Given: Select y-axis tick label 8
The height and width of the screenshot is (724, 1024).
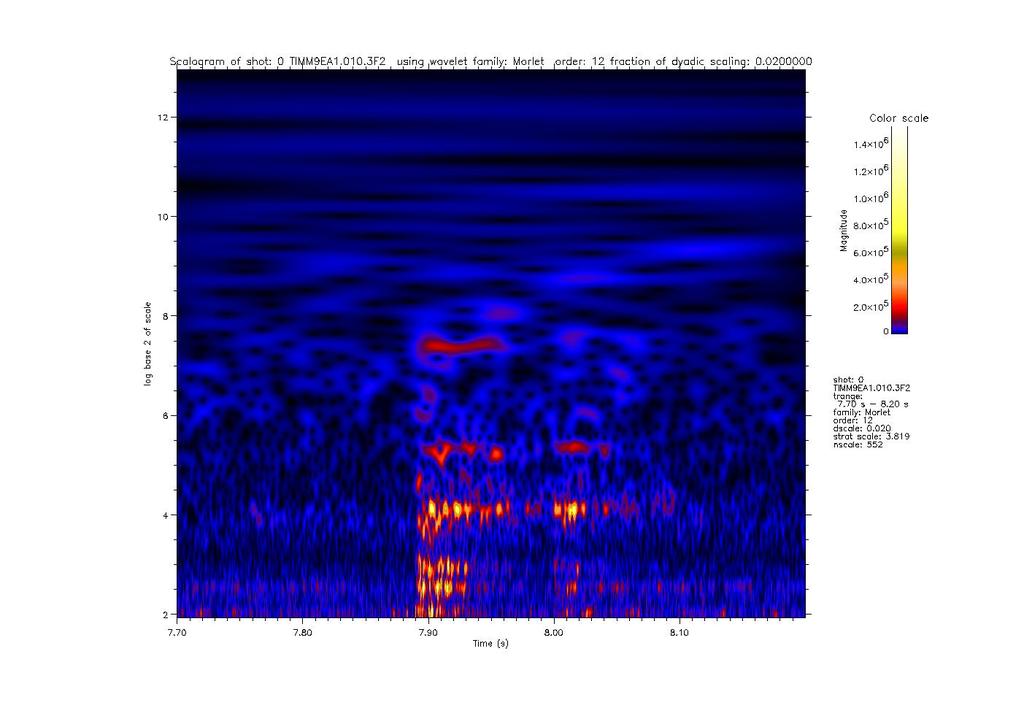Looking at the screenshot, I should coord(166,316).
